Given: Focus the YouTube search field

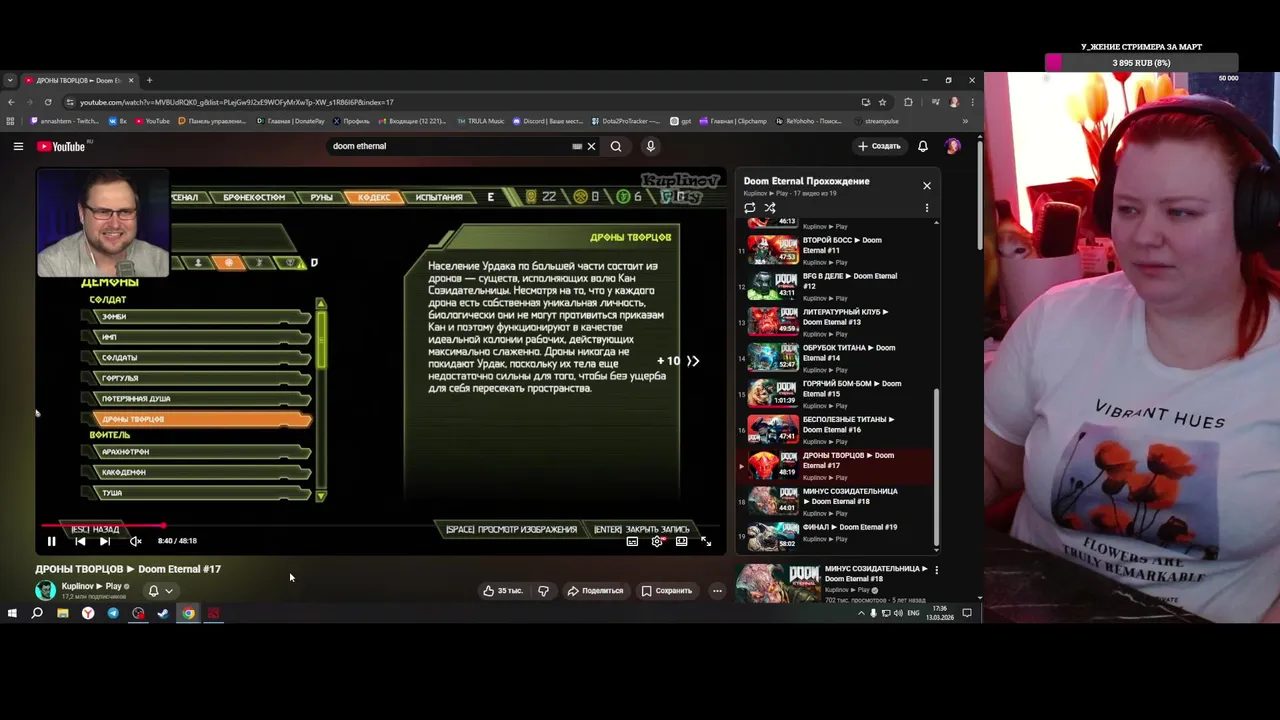Looking at the screenshot, I should [x=450, y=146].
